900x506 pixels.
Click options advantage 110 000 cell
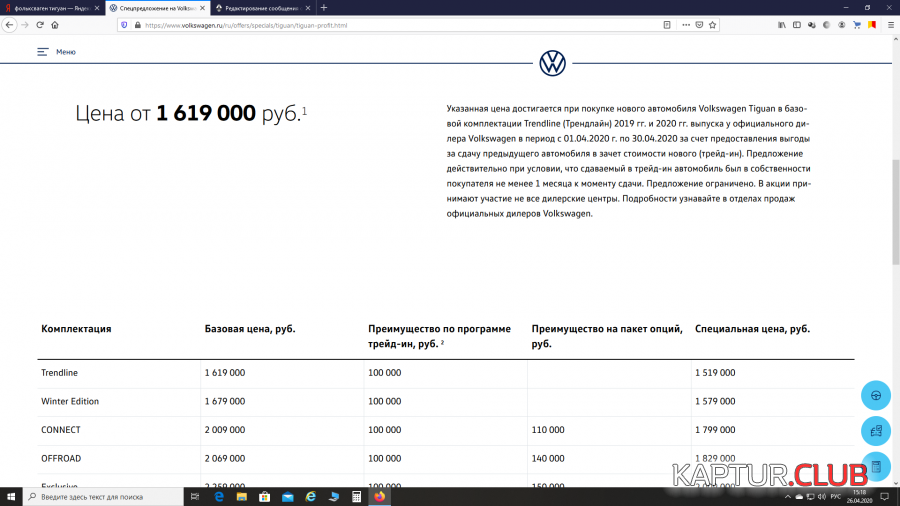548,430
